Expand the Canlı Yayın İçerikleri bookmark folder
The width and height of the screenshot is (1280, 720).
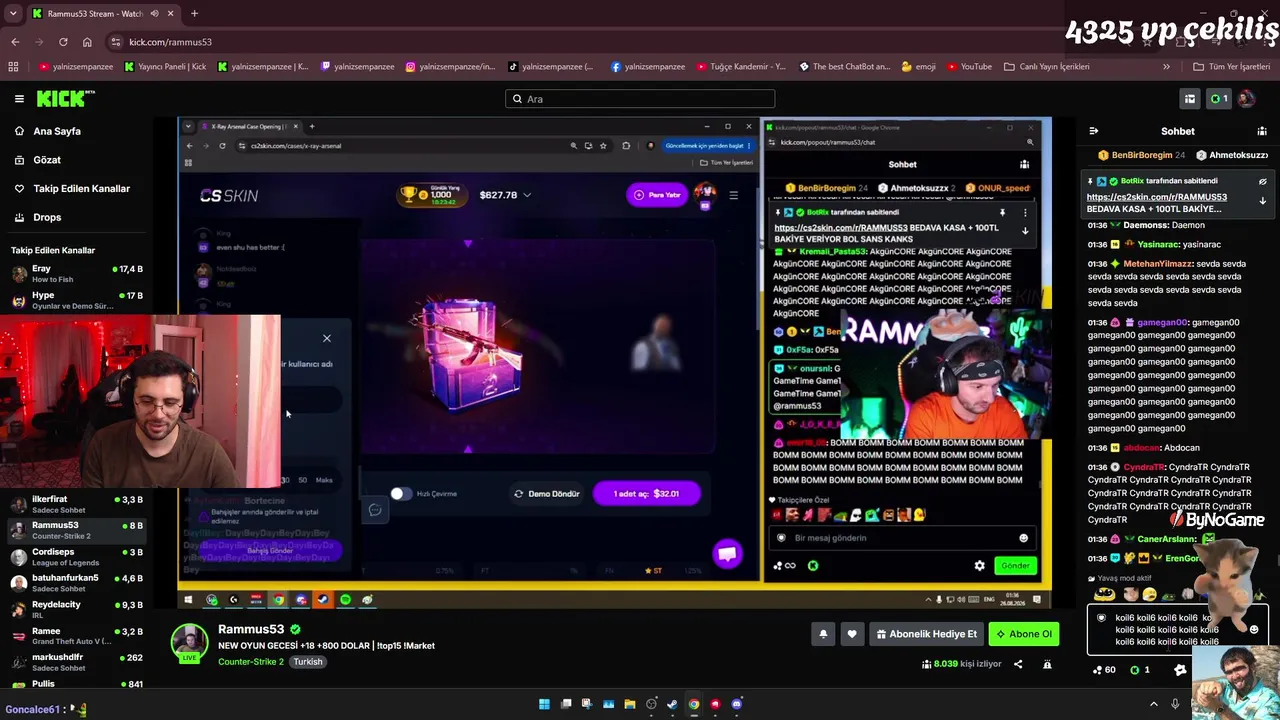(1046, 67)
